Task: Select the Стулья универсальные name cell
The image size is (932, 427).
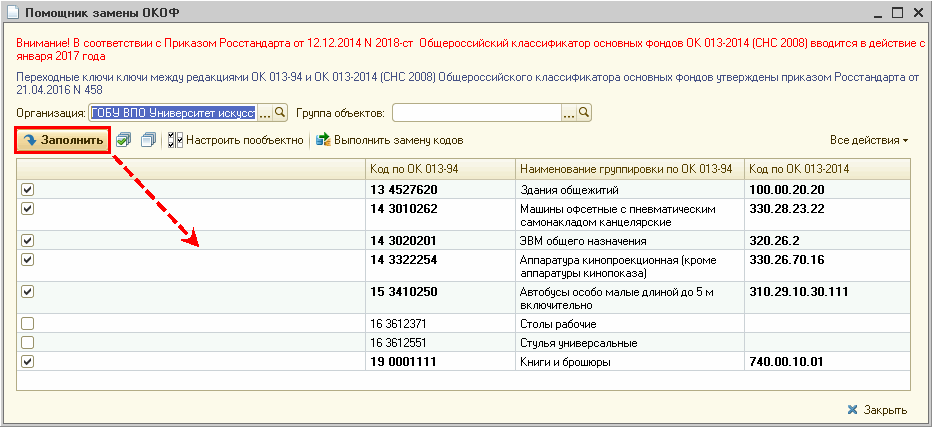Action: [x=630, y=343]
